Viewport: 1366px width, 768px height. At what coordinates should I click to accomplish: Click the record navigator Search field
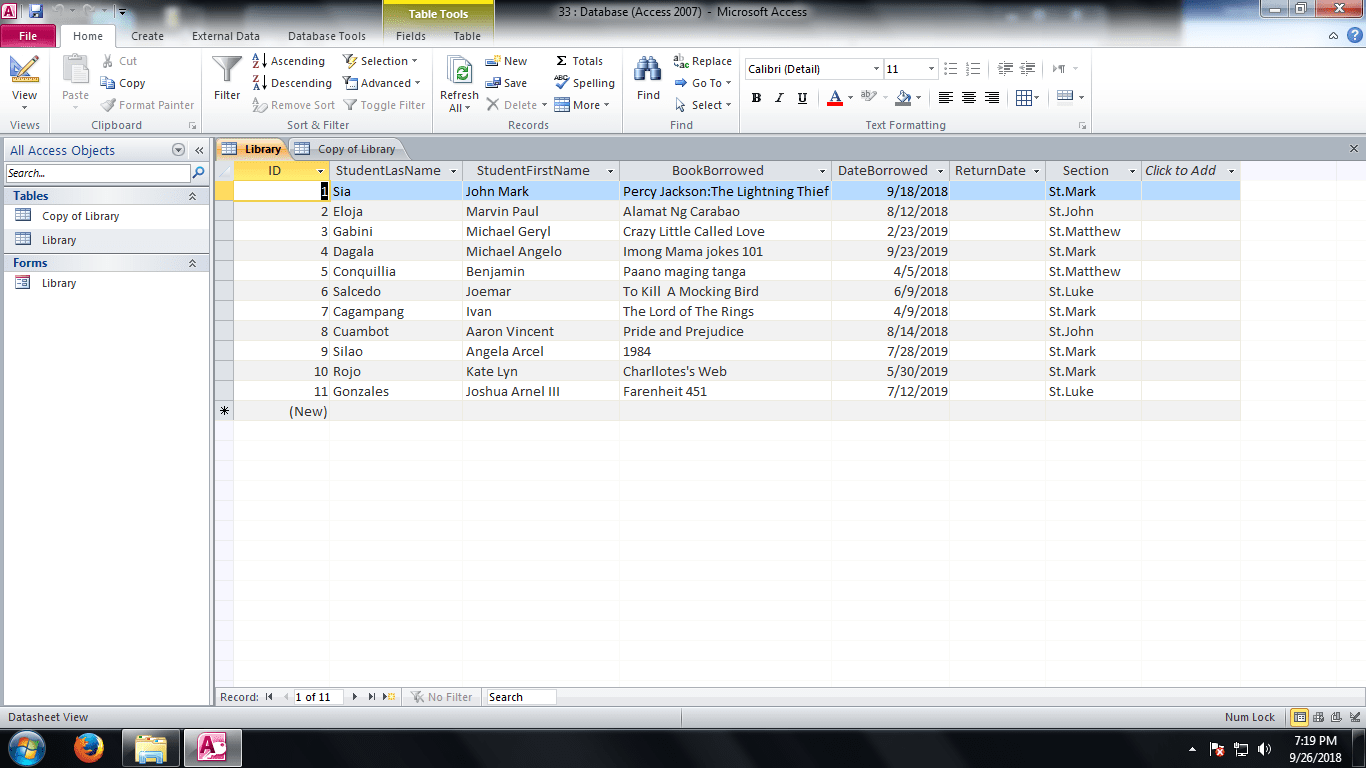coord(520,697)
